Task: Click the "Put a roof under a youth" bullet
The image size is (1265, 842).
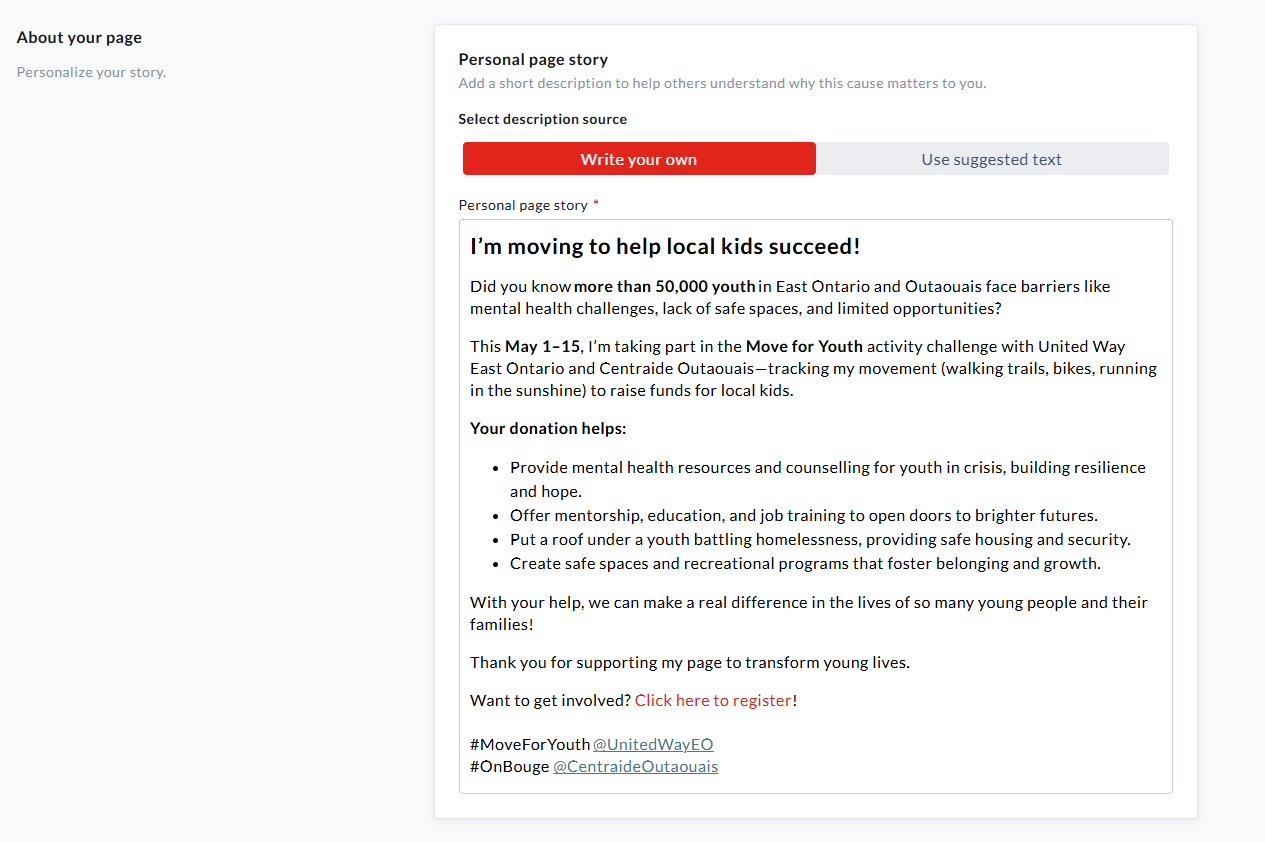Action: point(819,539)
